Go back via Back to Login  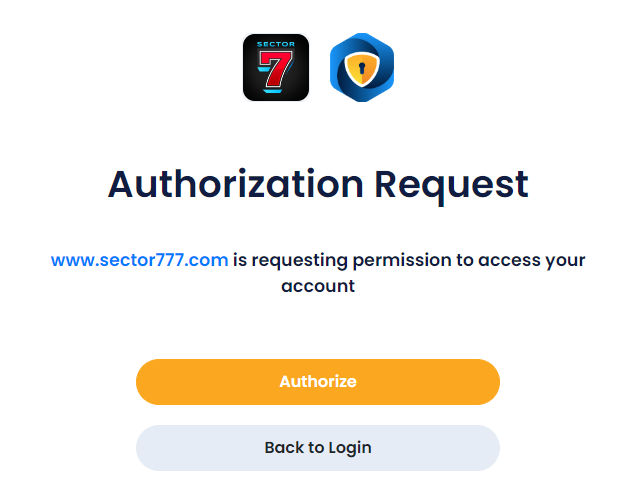317,447
